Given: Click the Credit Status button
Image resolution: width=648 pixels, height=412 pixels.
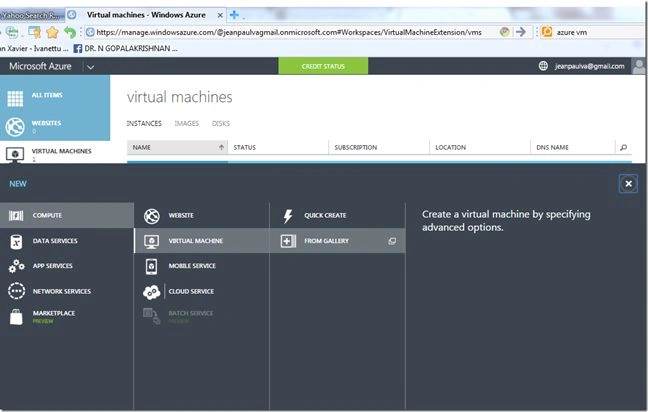Looking at the screenshot, I should [x=323, y=66].
